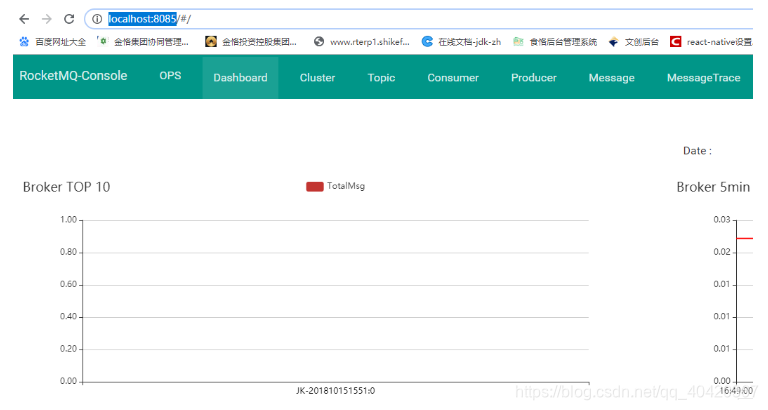Toggle the TotalMsg red legend swatch
The image size is (768, 410).
pos(315,187)
